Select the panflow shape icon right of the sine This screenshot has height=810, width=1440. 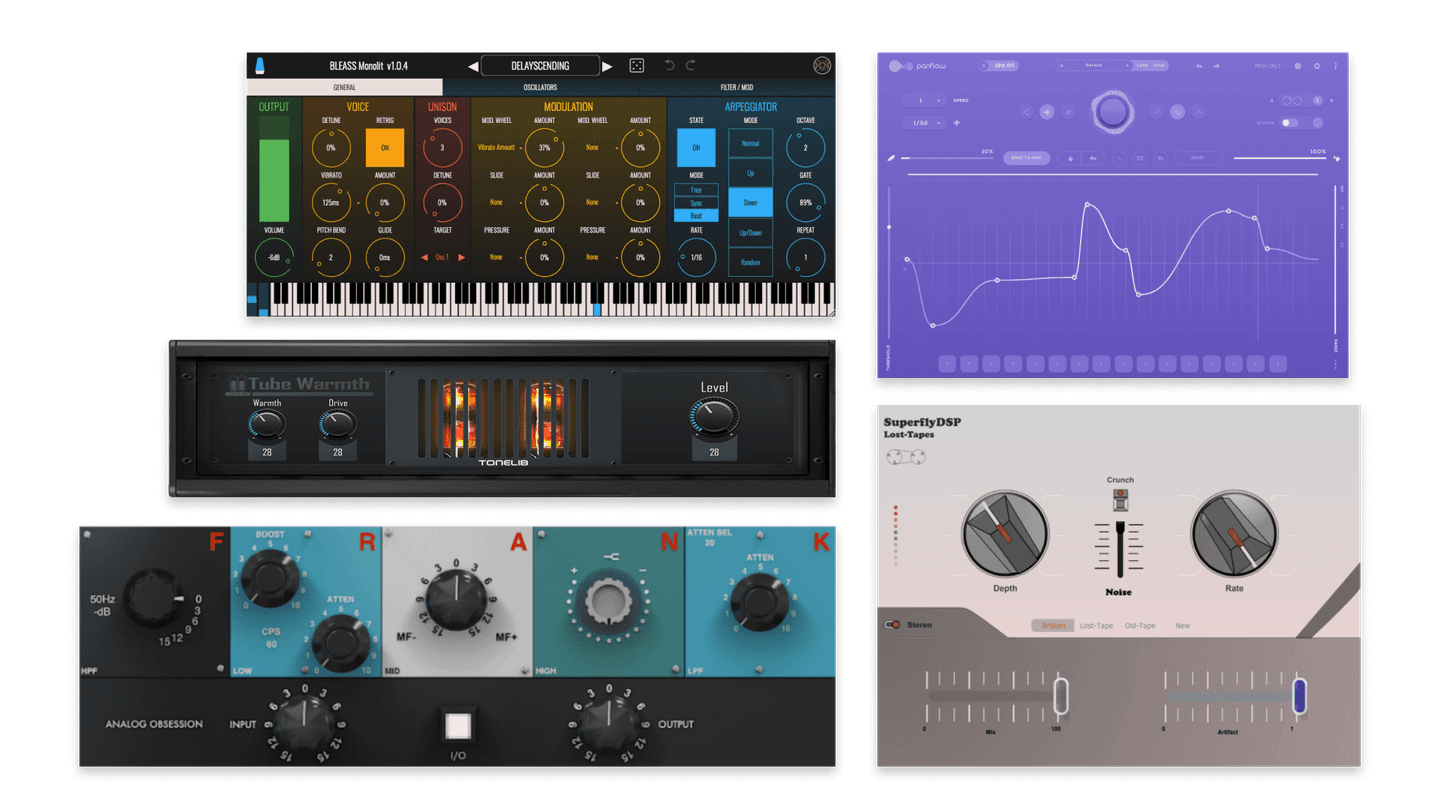click(1199, 112)
